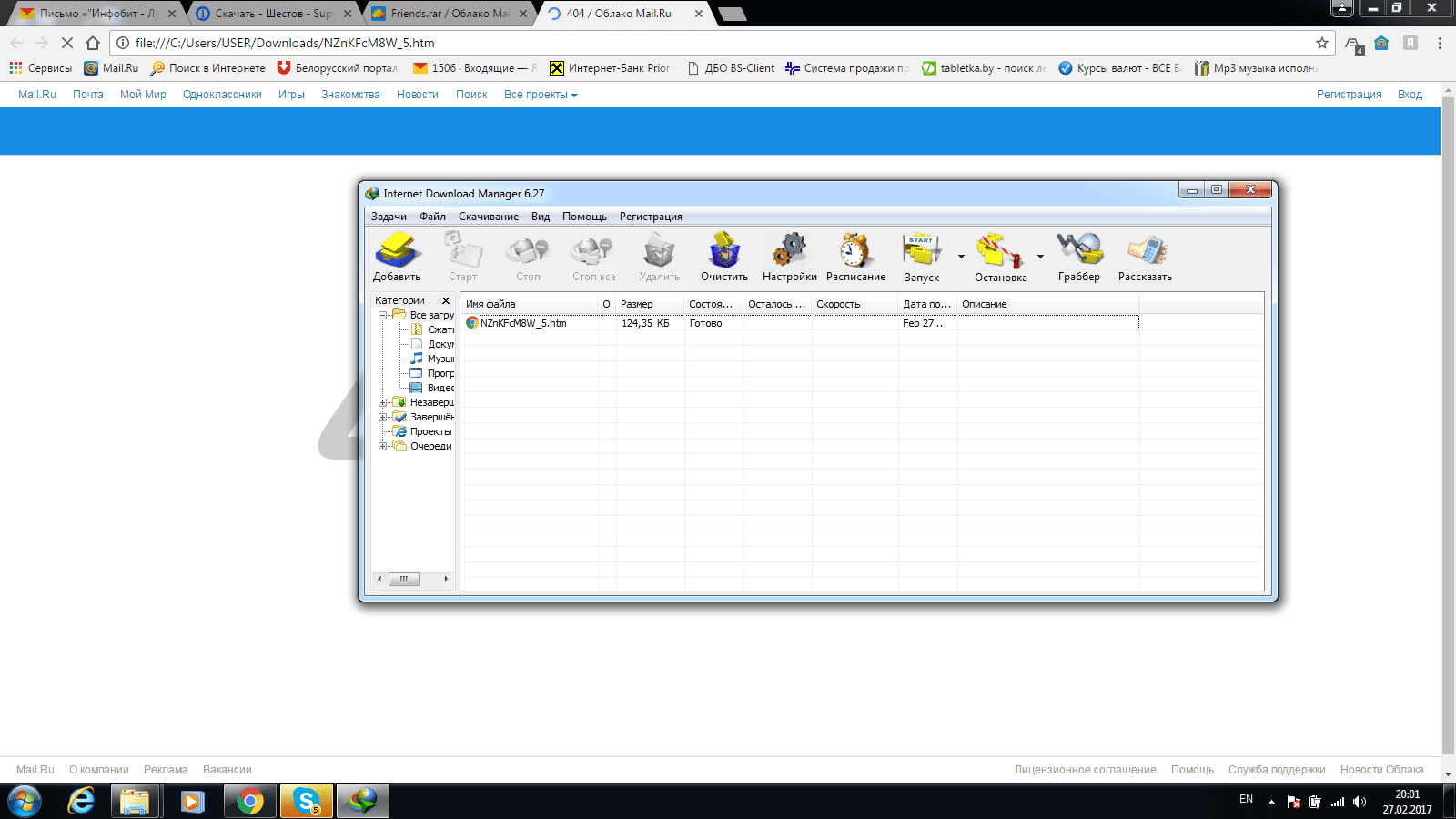
Task: Open the Регистрация menu in IDM
Action: pos(651,217)
